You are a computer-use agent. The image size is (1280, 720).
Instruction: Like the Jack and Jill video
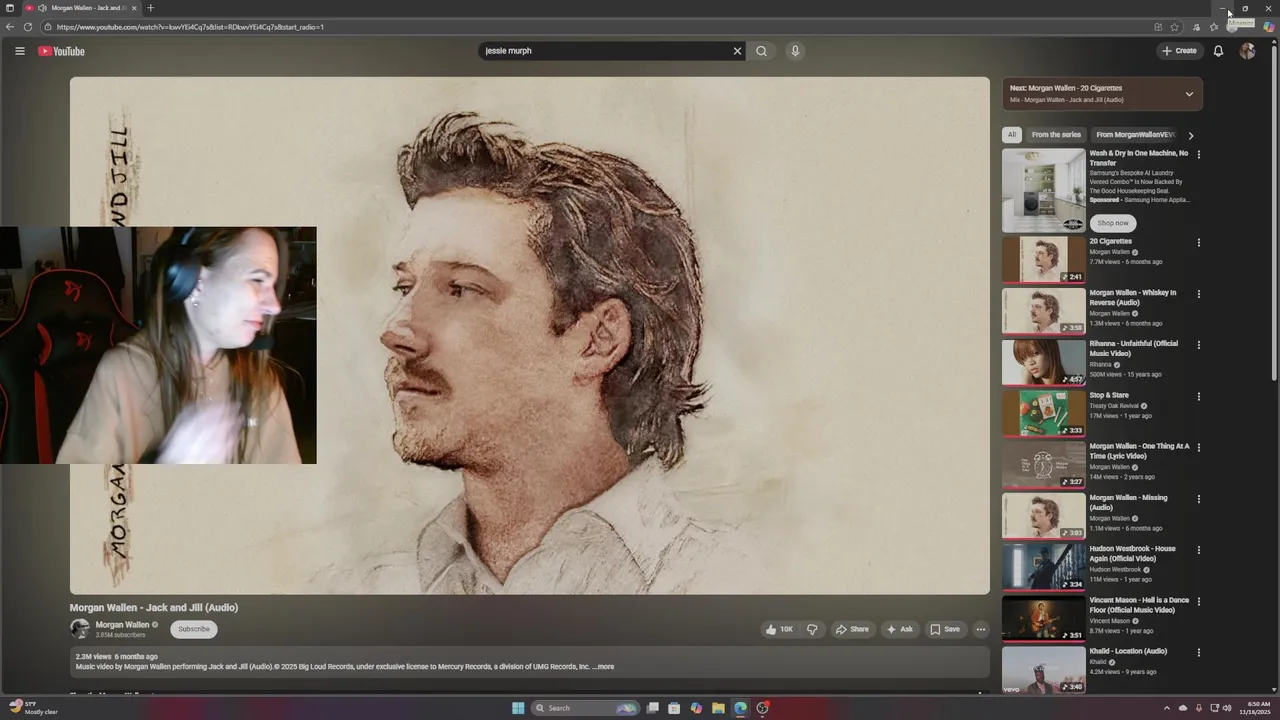(779, 629)
